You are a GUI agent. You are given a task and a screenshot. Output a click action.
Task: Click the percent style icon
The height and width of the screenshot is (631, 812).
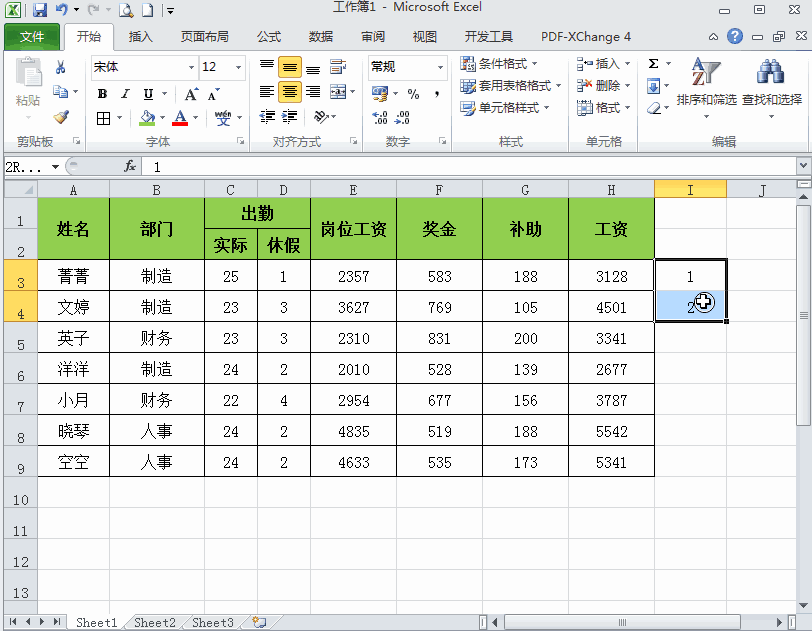click(x=413, y=93)
